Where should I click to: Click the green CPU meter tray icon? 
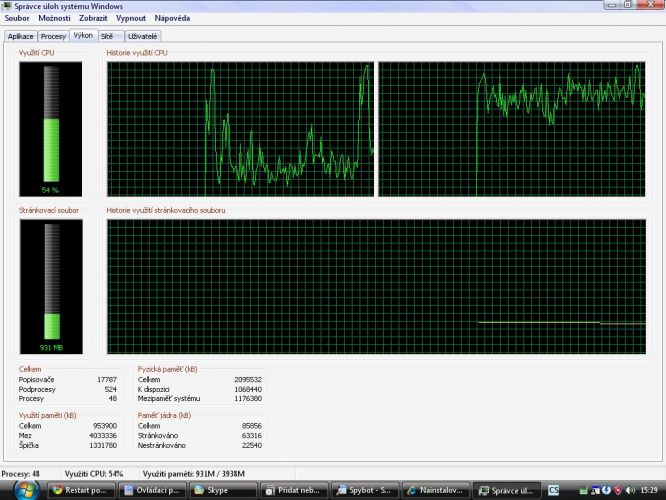click(584, 491)
